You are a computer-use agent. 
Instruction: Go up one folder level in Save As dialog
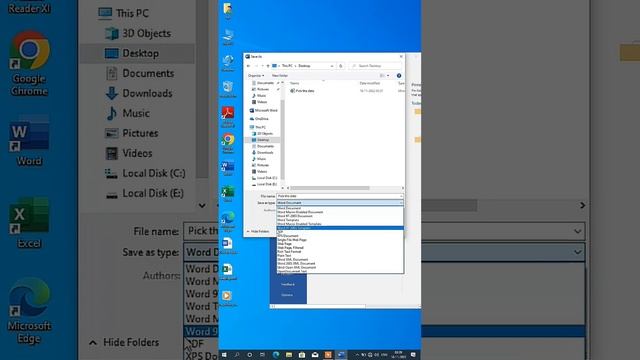(268, 66)
